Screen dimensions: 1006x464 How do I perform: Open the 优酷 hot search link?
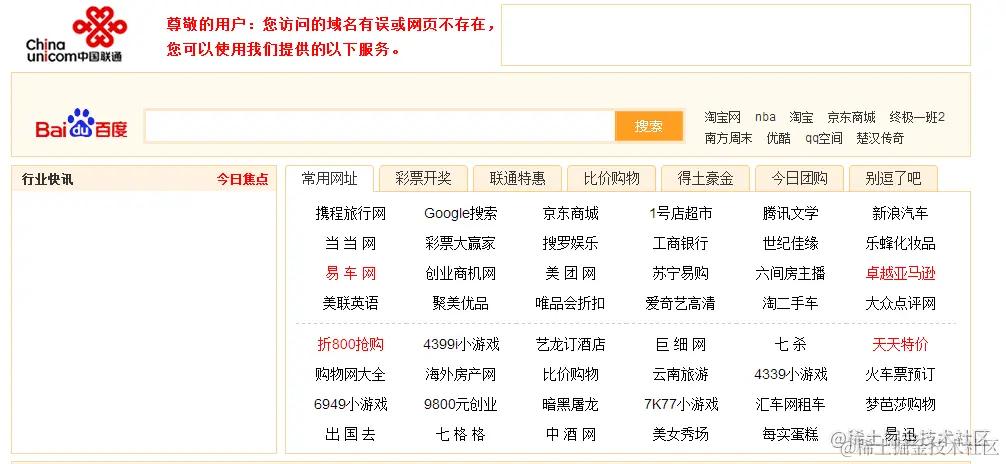[x=778, y=138]
